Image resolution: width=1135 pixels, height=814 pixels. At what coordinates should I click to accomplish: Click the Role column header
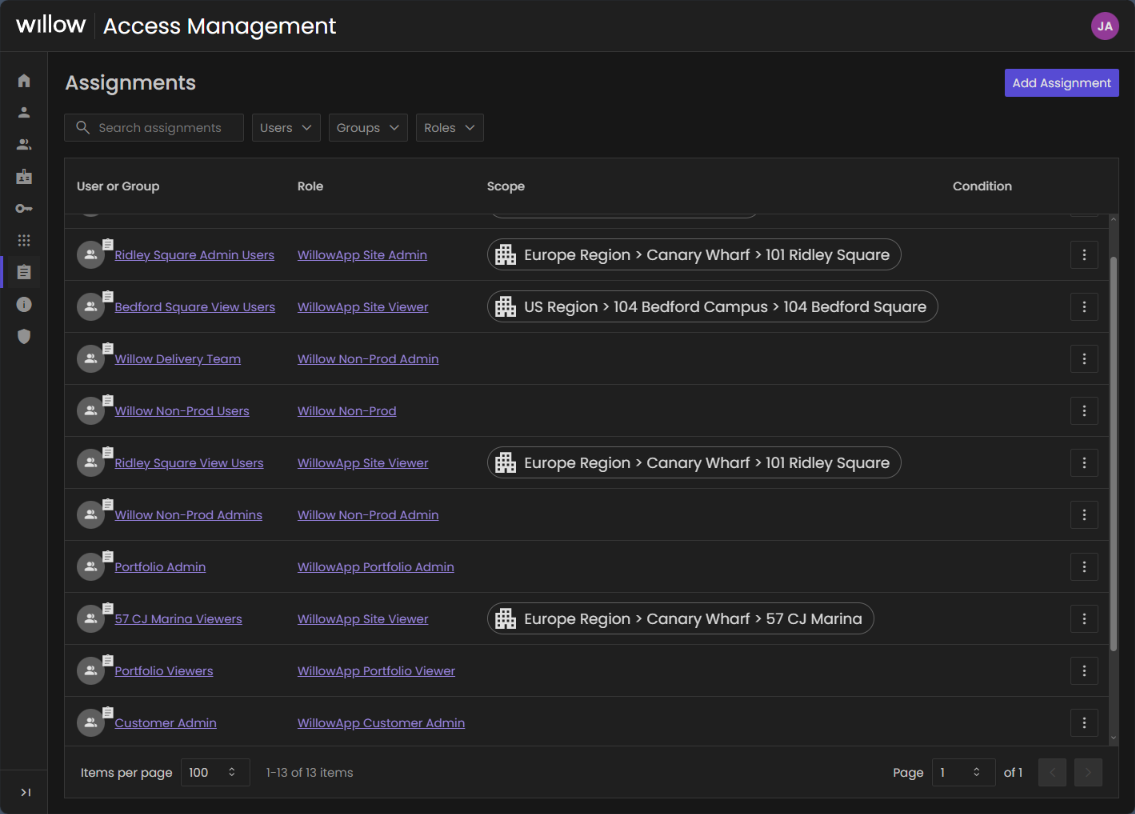[310, 186]
